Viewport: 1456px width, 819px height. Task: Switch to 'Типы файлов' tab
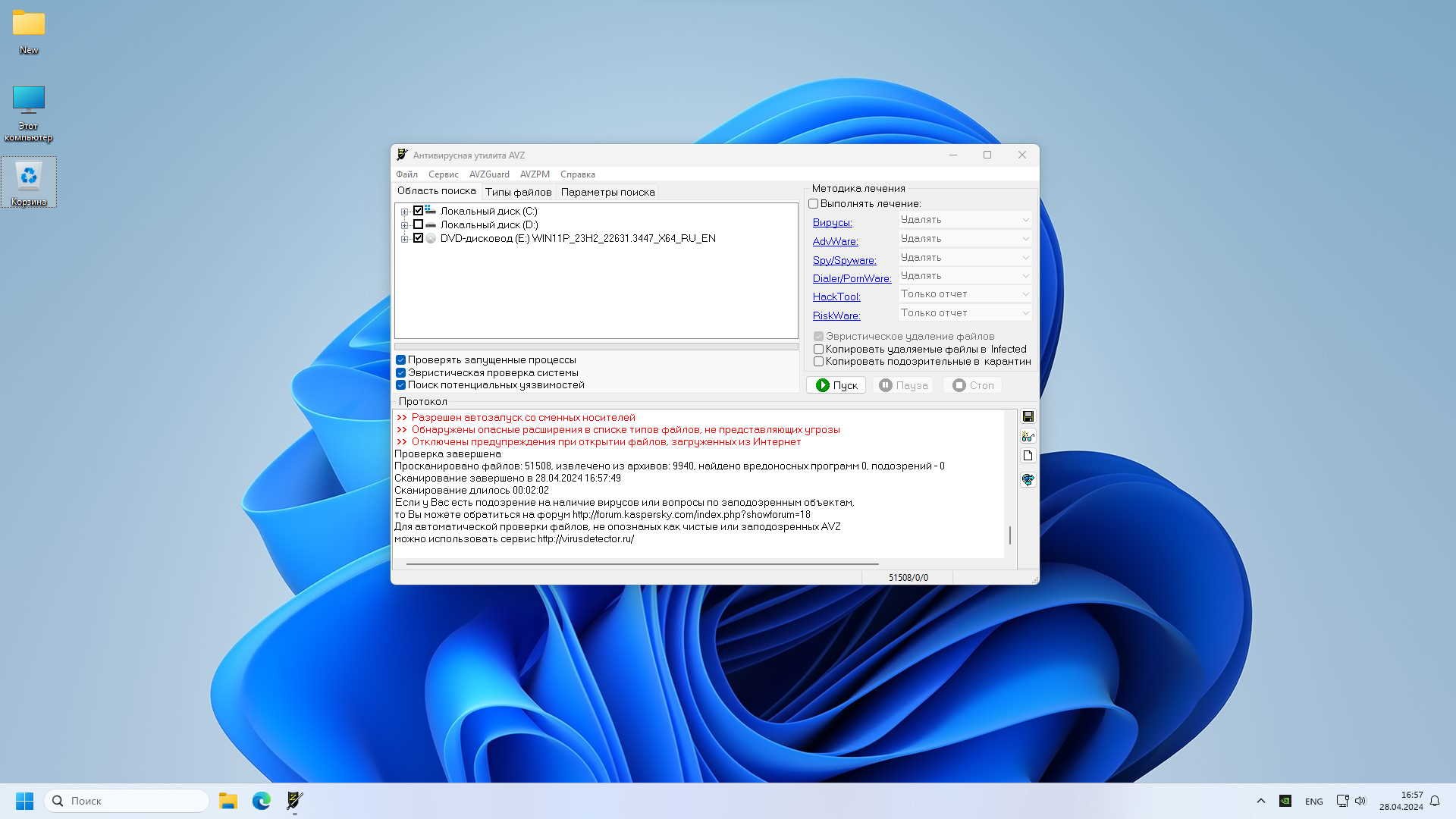click(x=518, y=192)
